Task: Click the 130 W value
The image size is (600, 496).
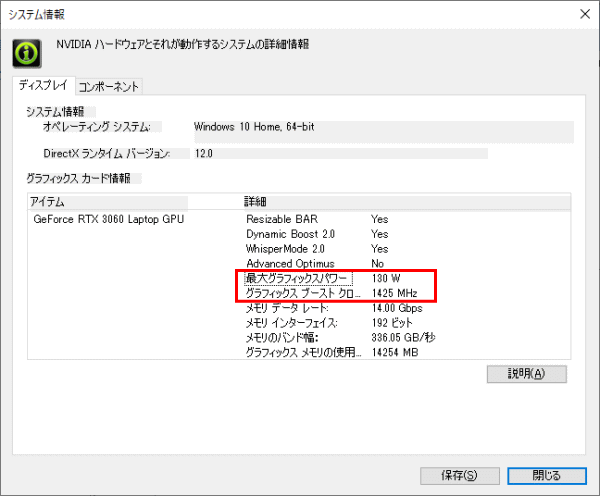Action: pyautogui.click(x=386, y=278)
